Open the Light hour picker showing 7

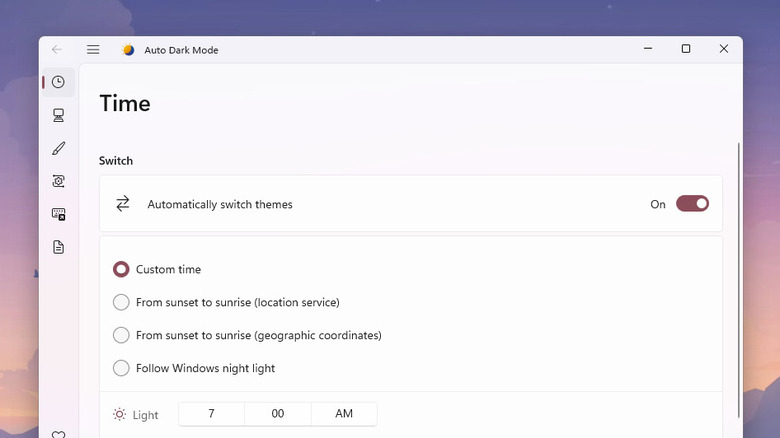pyautogui.click(x=211, y=414)
